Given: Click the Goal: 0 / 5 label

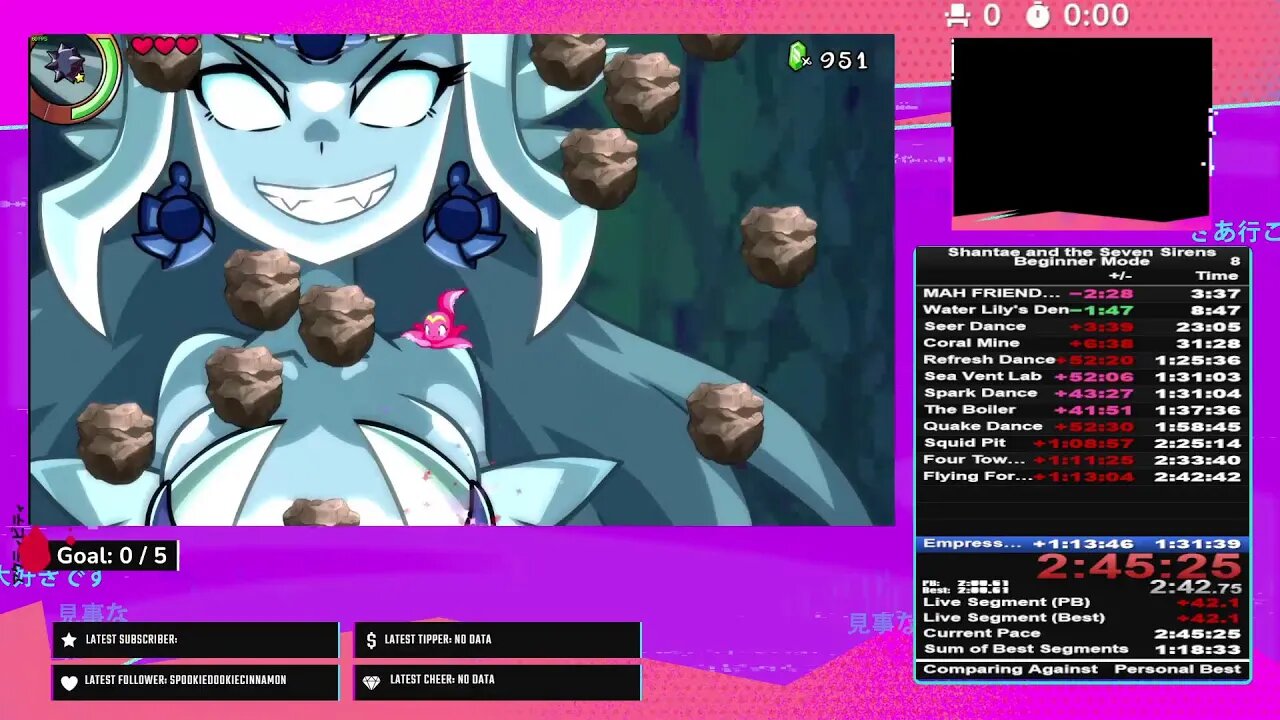Looking at the screenshot, I should pos(112,556).
